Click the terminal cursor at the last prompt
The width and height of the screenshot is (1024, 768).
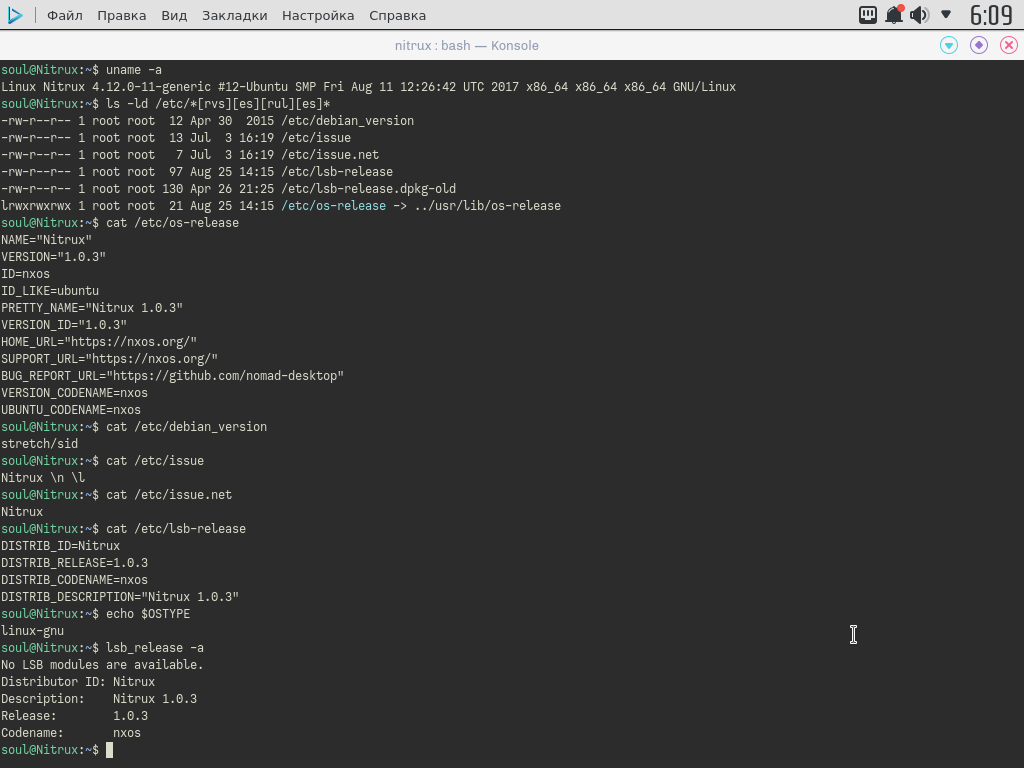110,750
